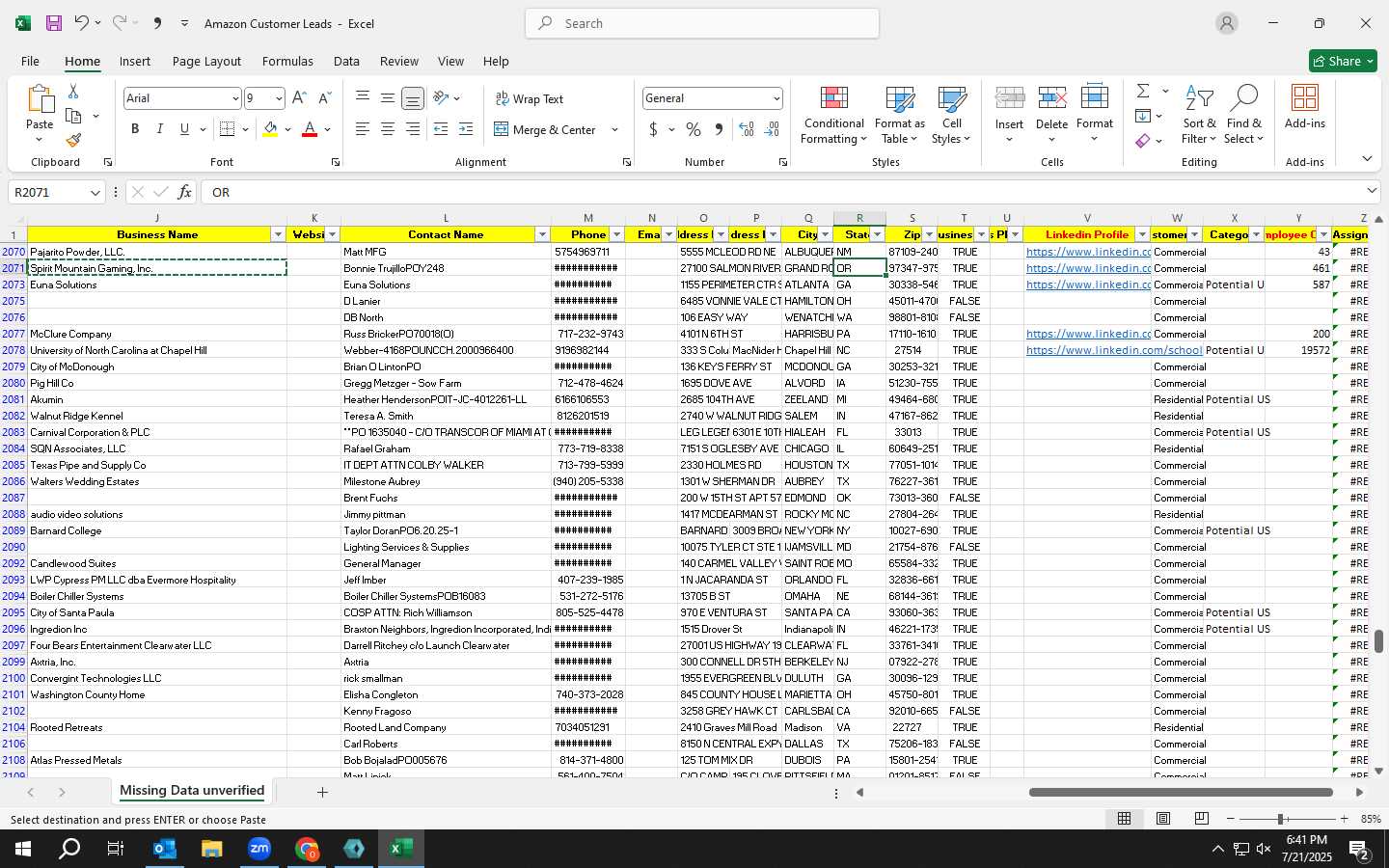The height and width of the screenshot is (868, 1389).
Task: Switch to the Page Layout tab
Action: coord(206,61)
